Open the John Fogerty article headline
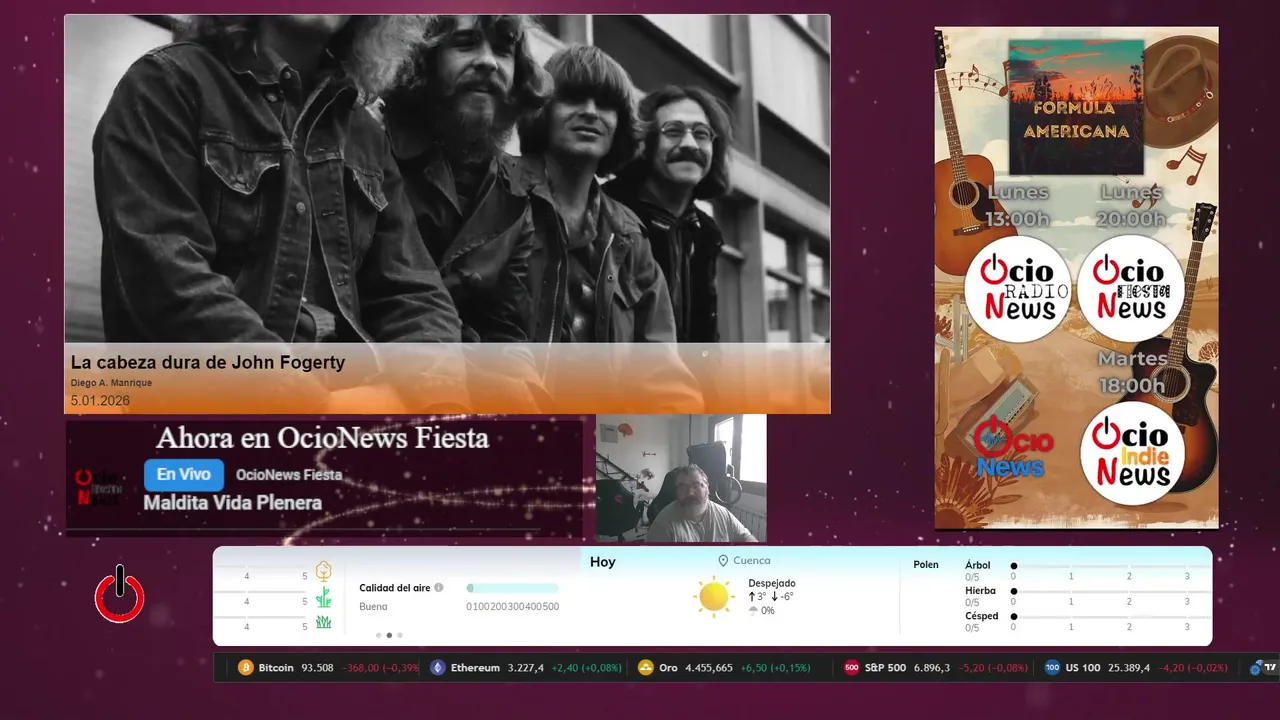 pyautogui.click(x=208, y=362)
